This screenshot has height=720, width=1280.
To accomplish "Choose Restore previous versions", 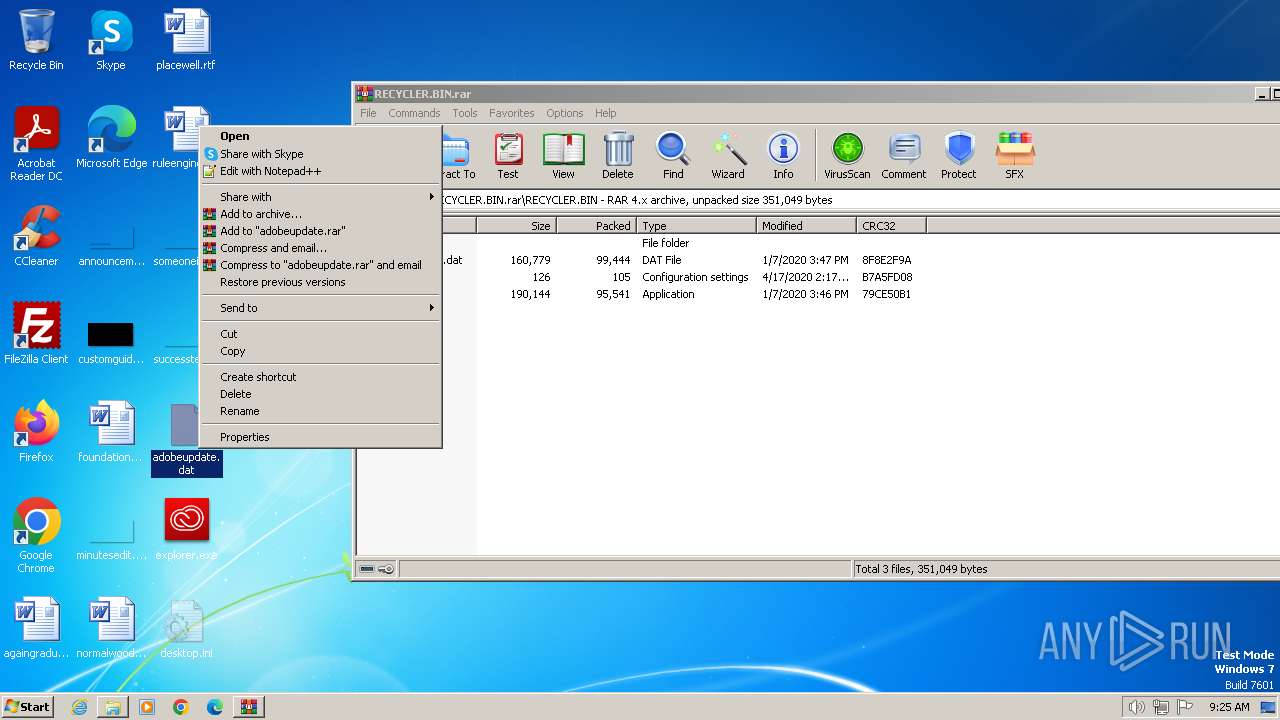I will 320,282.
